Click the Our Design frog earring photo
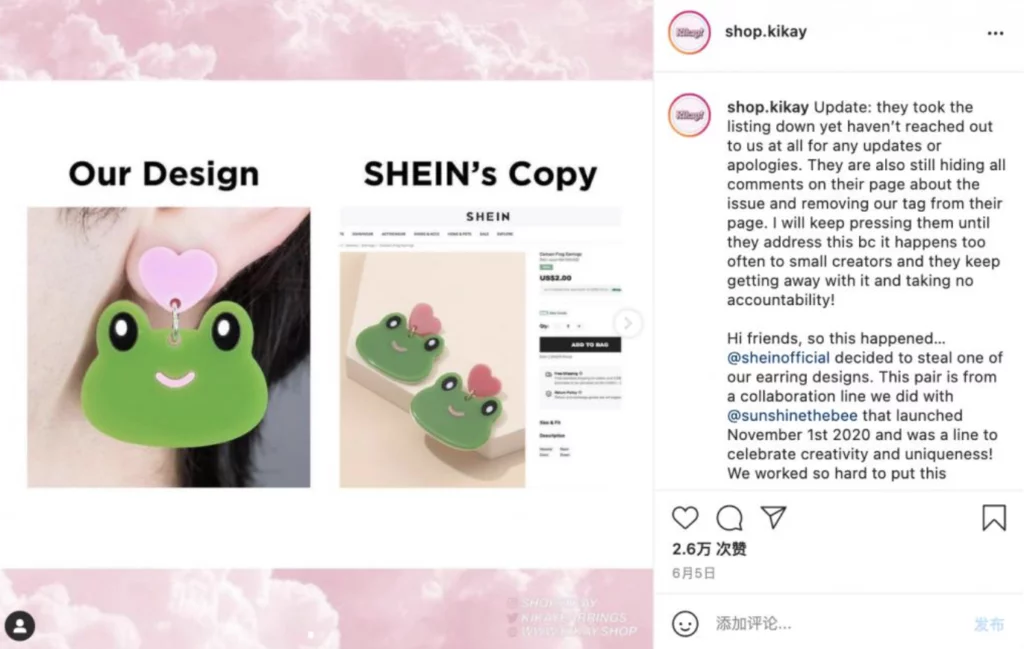The height and width of the screenshot is (649, 1024). point(168,347)
